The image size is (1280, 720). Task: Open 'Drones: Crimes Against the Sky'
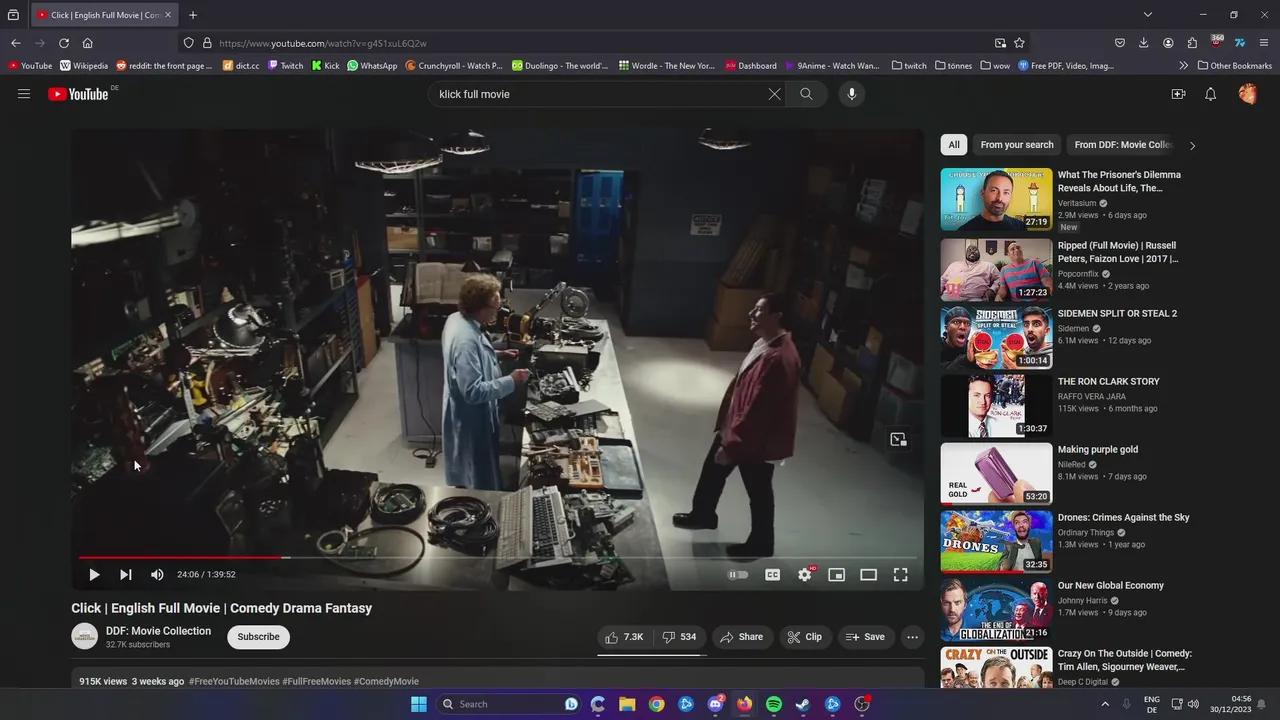(1124, 518)
